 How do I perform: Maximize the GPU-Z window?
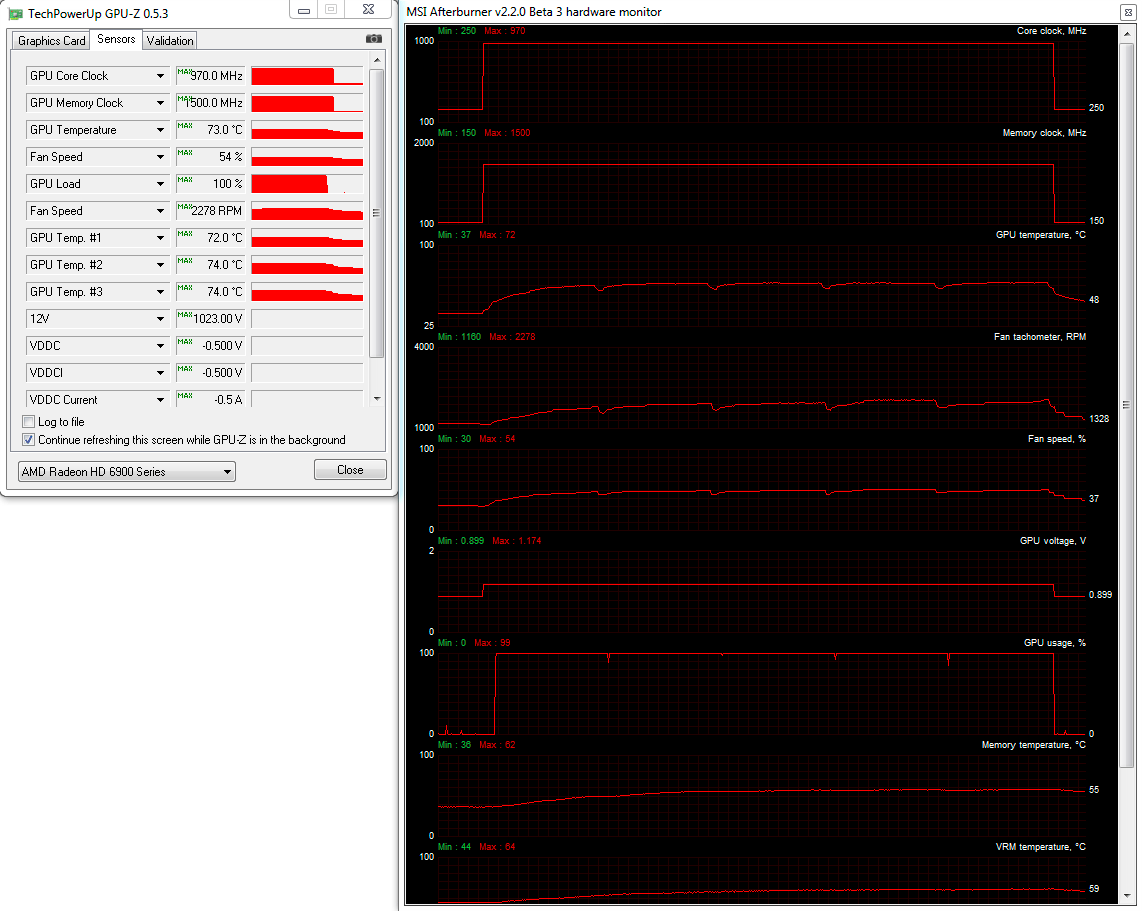[x=331, y=9]
